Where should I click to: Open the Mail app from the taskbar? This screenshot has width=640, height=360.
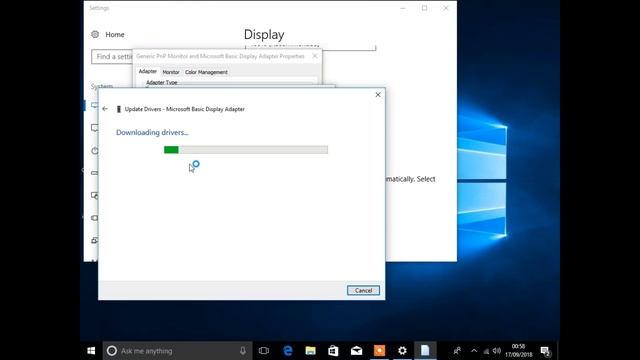[x=356, y=351]
